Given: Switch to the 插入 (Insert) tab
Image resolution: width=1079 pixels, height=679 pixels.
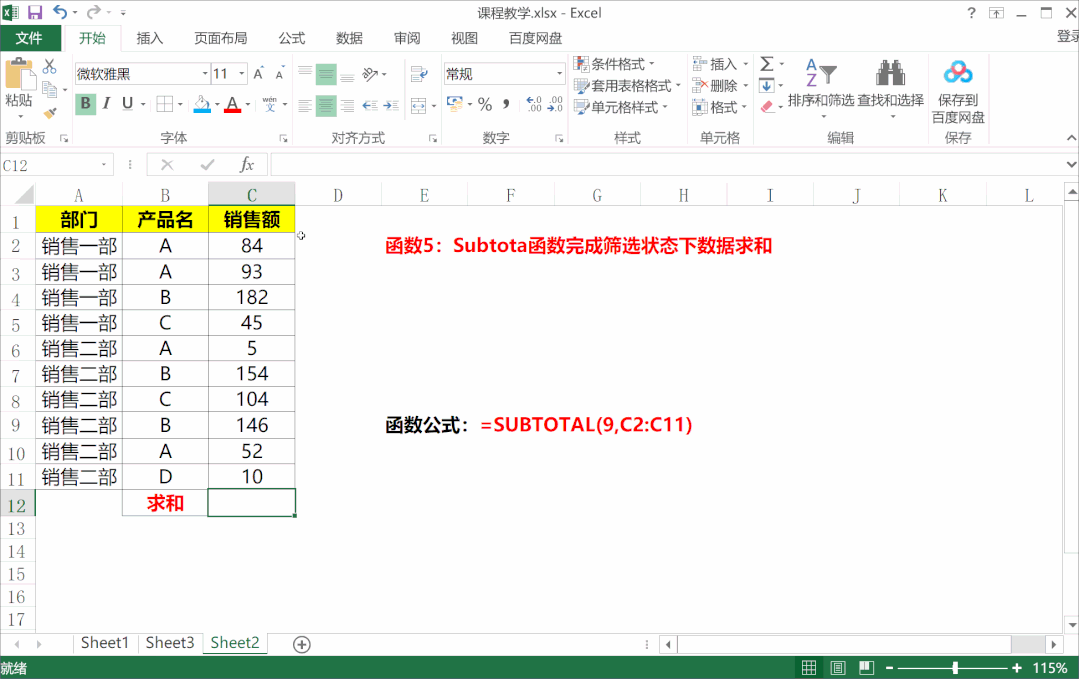Looking at the screenshot, I should 149,39.
